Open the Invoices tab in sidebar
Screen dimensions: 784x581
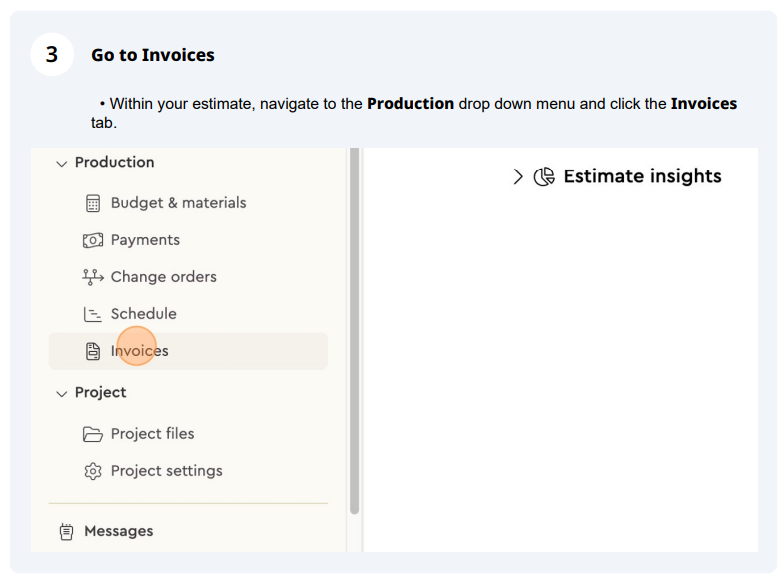click(x=188, y=351)
